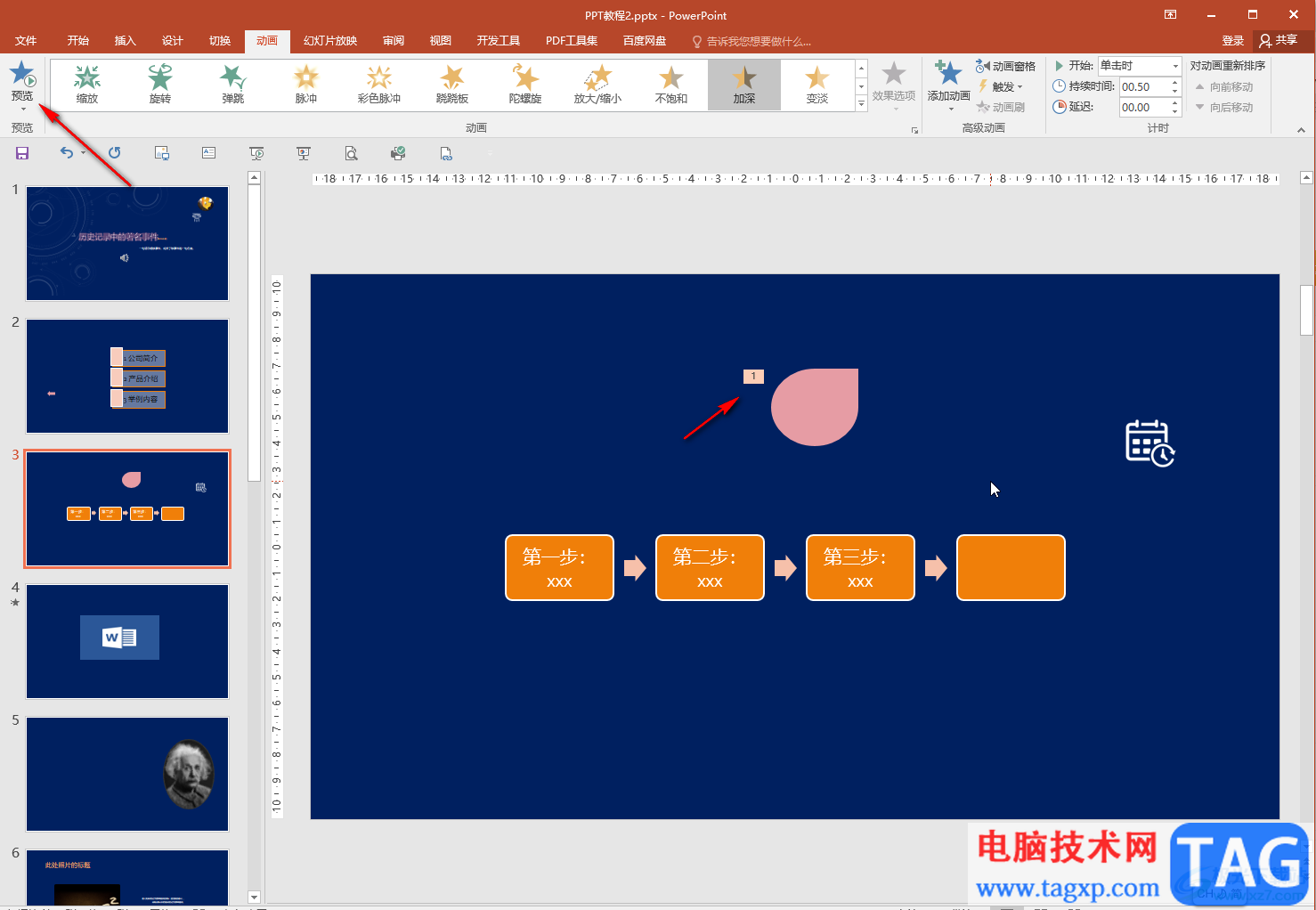Image resolution: width=1316 pixels, height=910 pixels.
Task: Click the 延迟 delay field 00.00
Action: point(1143,107)
